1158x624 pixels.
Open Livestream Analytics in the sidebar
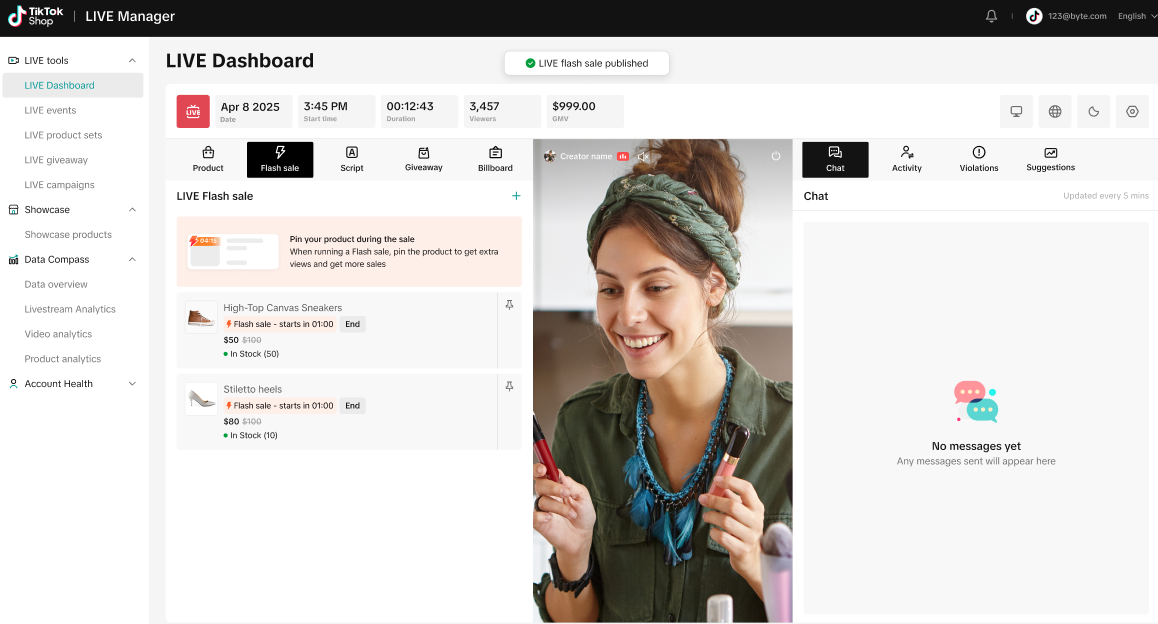pyautogui.click(x=70, y=309)
